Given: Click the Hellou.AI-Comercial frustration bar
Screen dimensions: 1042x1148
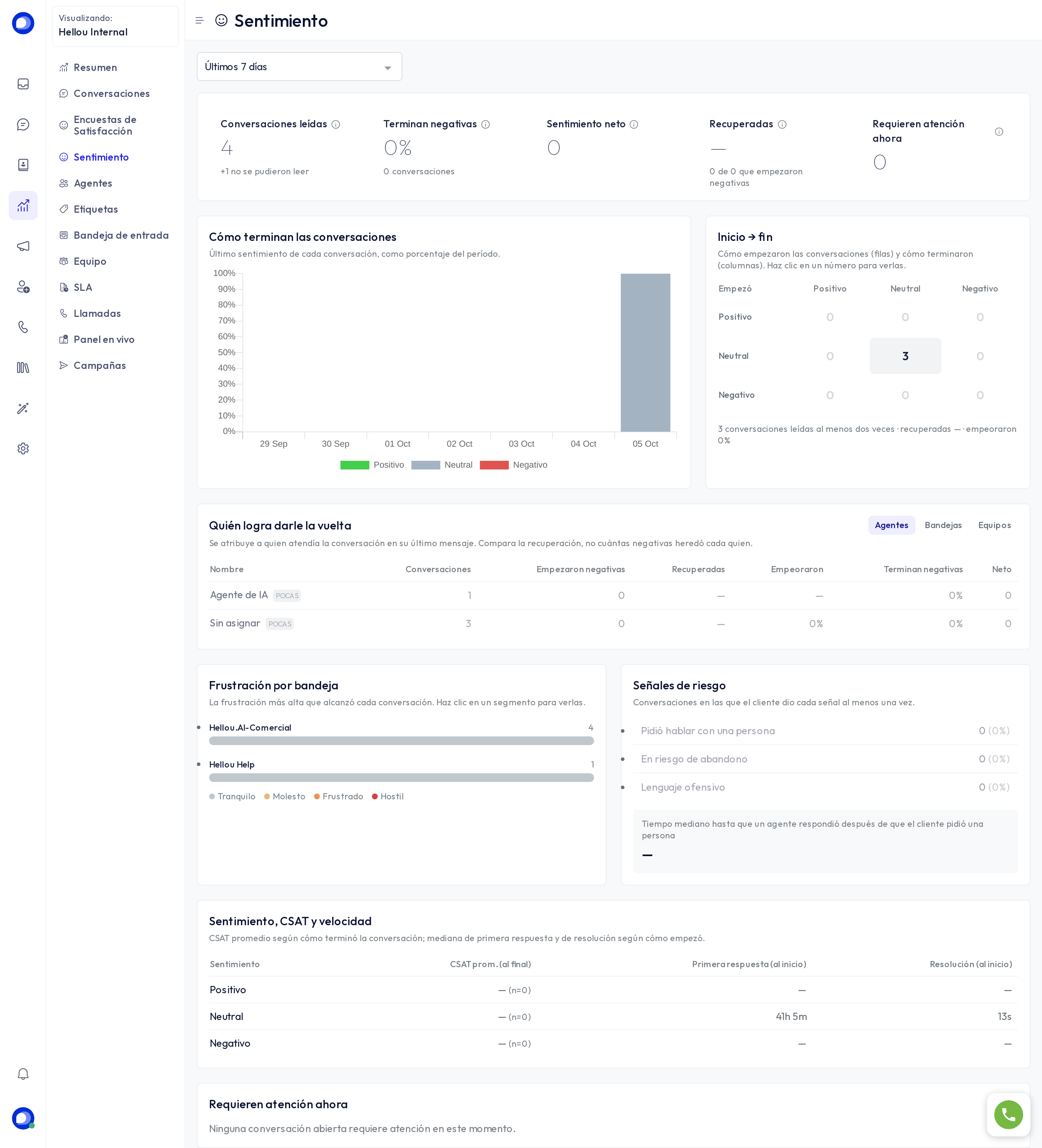Looking at the screenshot, I should click(401, 741).
